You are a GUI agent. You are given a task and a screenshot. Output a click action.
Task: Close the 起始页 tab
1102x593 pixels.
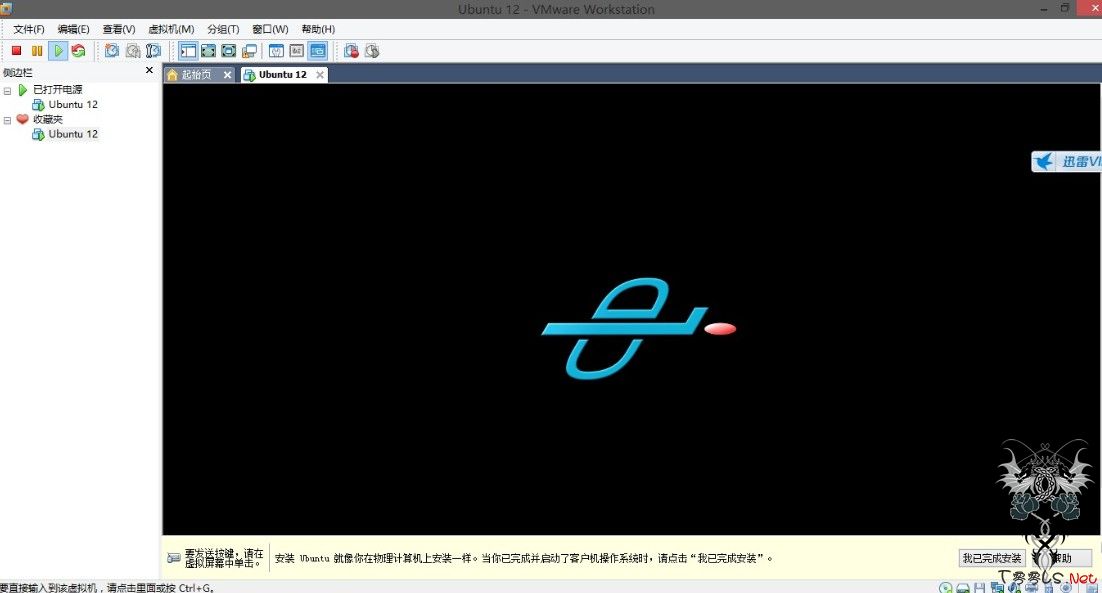click(x=228, y=74)
